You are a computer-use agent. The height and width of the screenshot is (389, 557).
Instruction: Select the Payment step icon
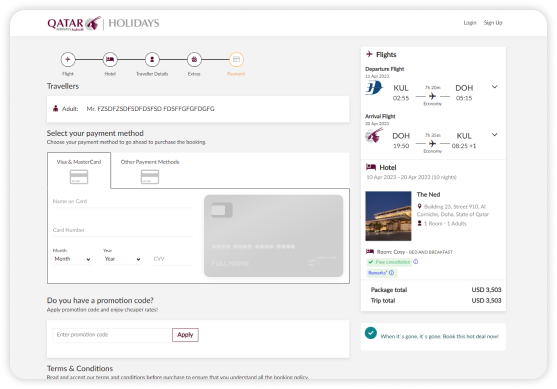pos(236,59)
